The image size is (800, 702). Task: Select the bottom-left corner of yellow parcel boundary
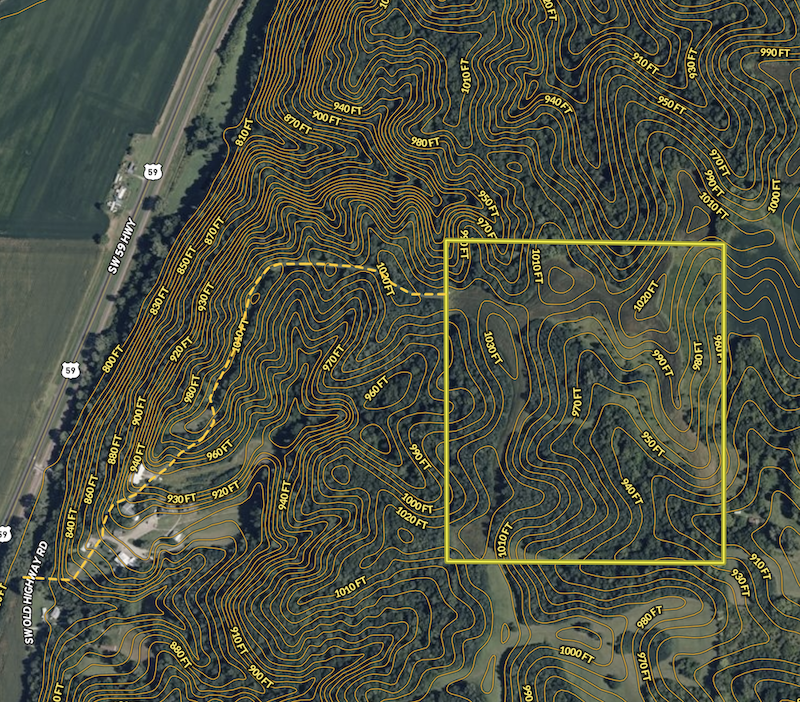(446, 561)
